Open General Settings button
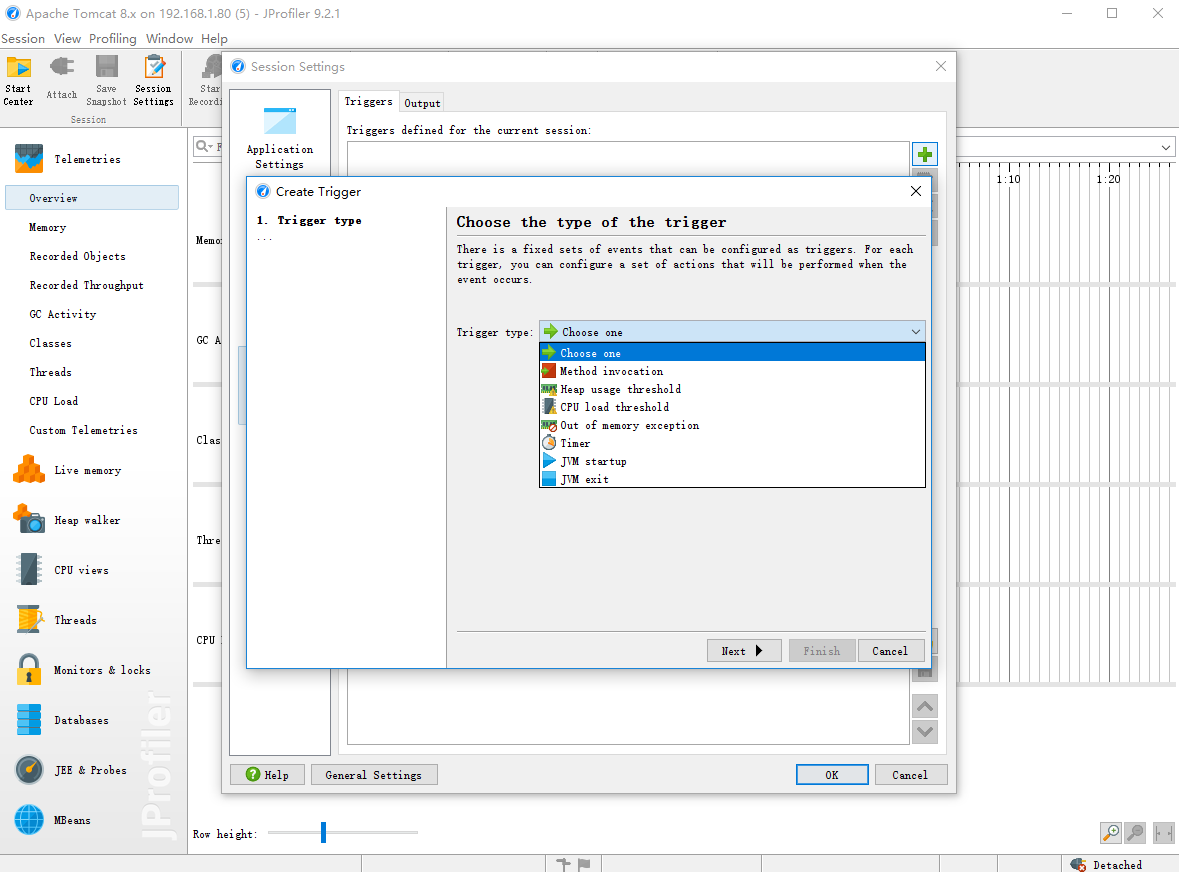Image resolution: width=1179 pixels, height=872 pixels. coord(374,775)
